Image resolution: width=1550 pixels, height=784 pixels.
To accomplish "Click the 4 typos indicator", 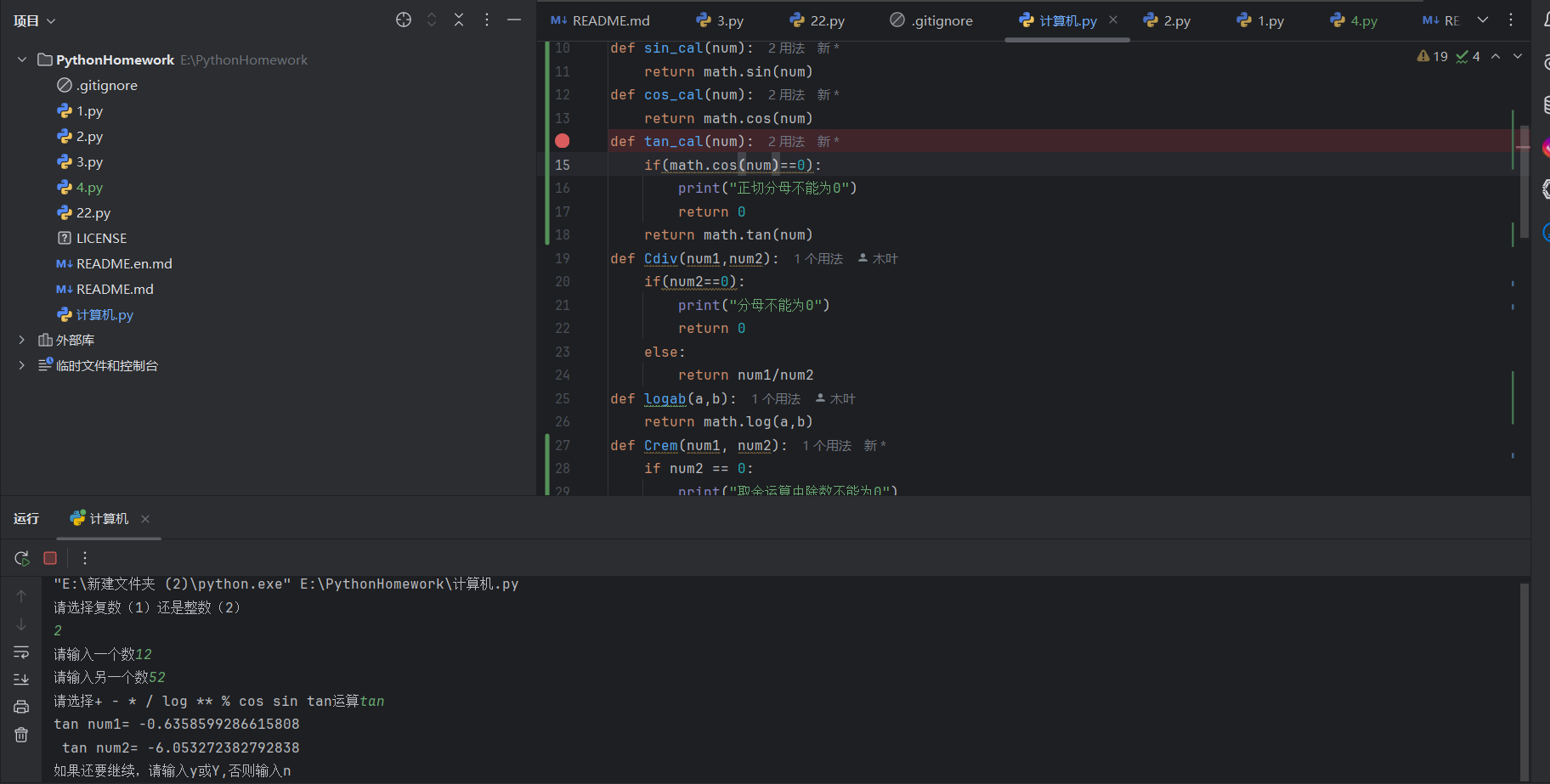I will [x=1468, y=56].
